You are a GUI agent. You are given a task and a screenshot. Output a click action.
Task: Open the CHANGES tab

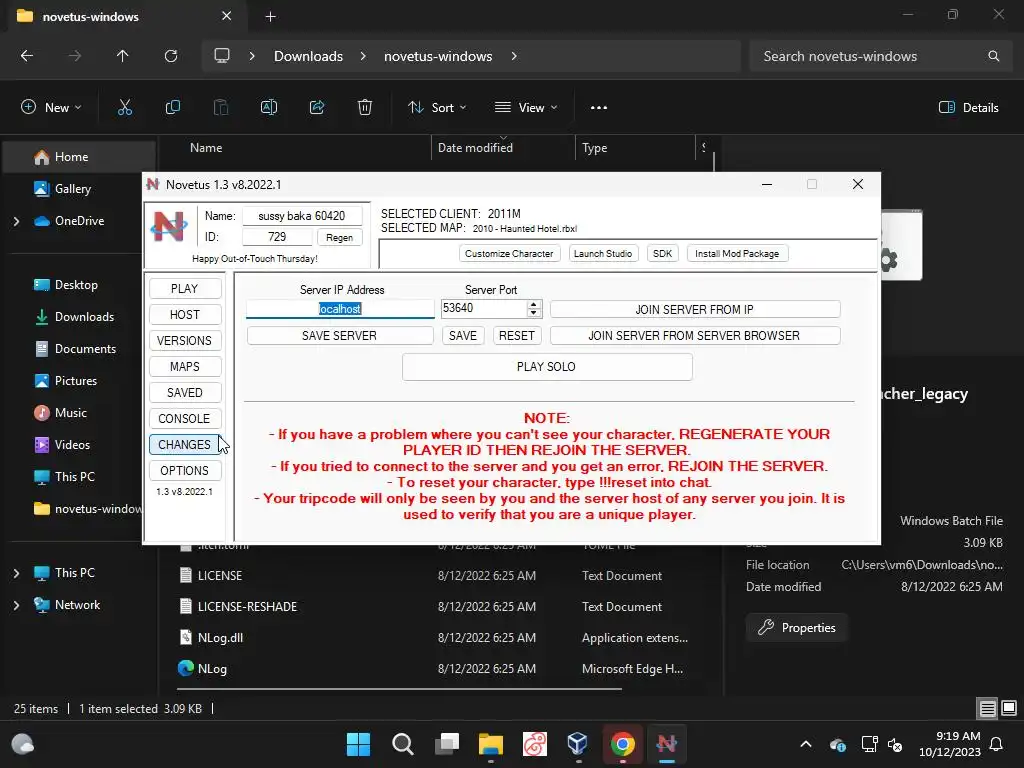point(185,445)
